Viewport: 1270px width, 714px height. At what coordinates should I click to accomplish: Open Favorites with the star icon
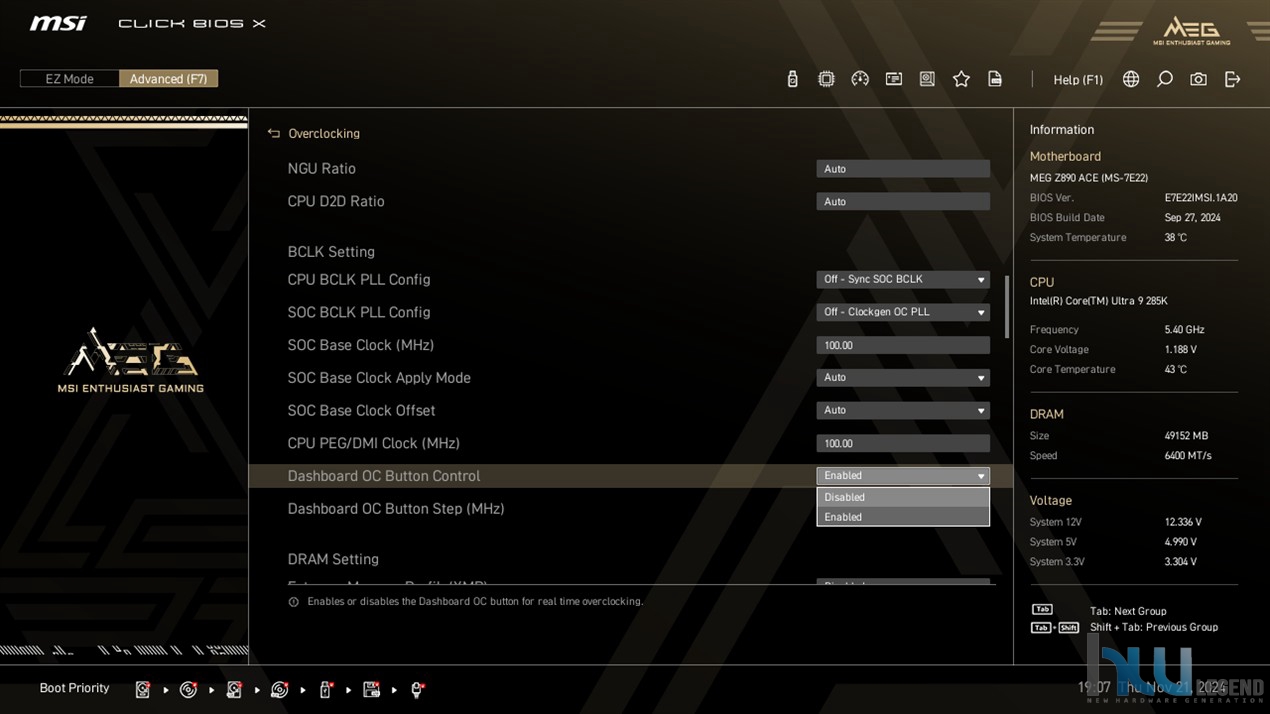point(961,79)
